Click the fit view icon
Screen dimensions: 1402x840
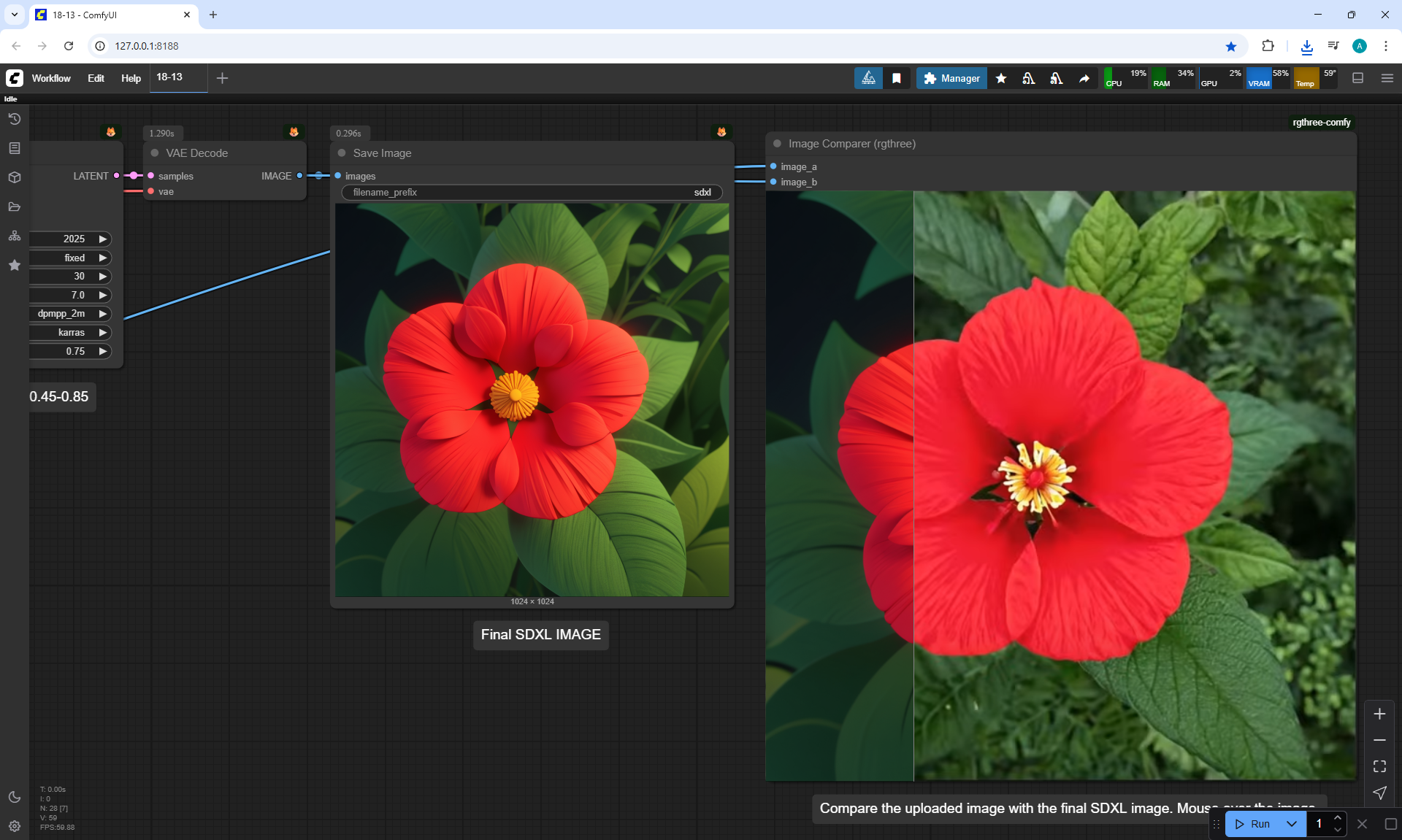point(1379,766)
